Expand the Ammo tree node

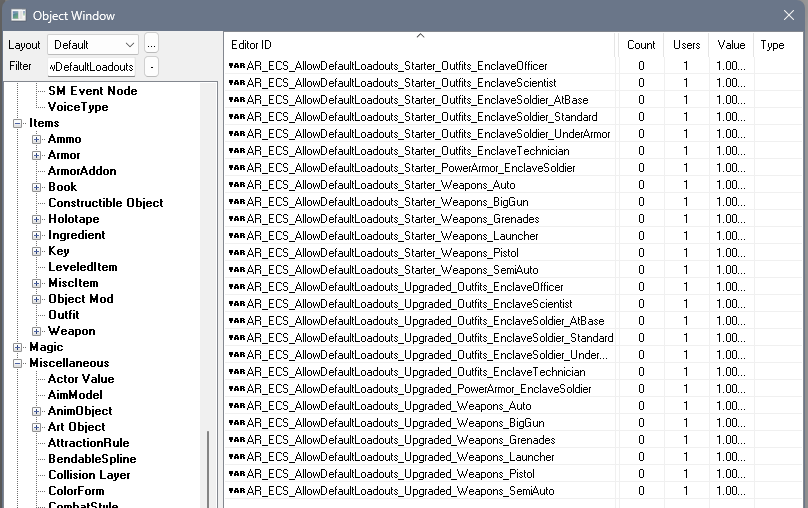pyautogui.click(x=37, y=139)
